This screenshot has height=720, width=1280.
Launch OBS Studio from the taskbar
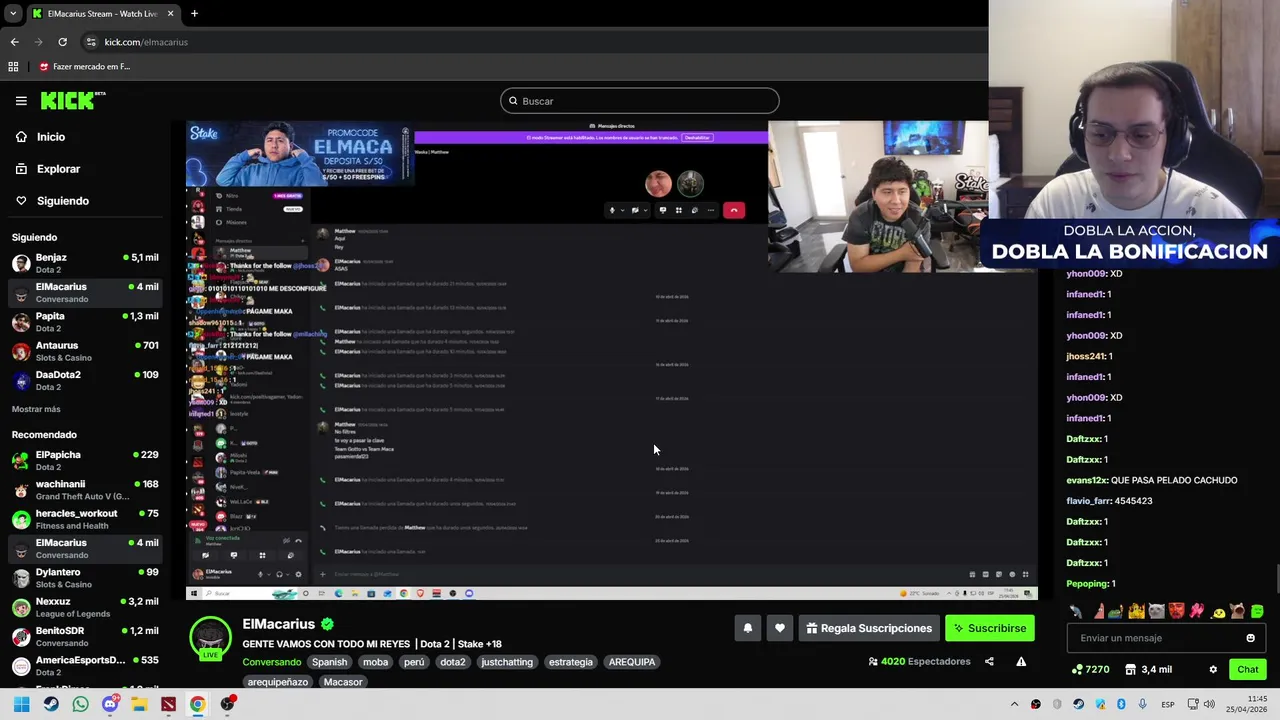pyautogui.click(x=227, y=704)
